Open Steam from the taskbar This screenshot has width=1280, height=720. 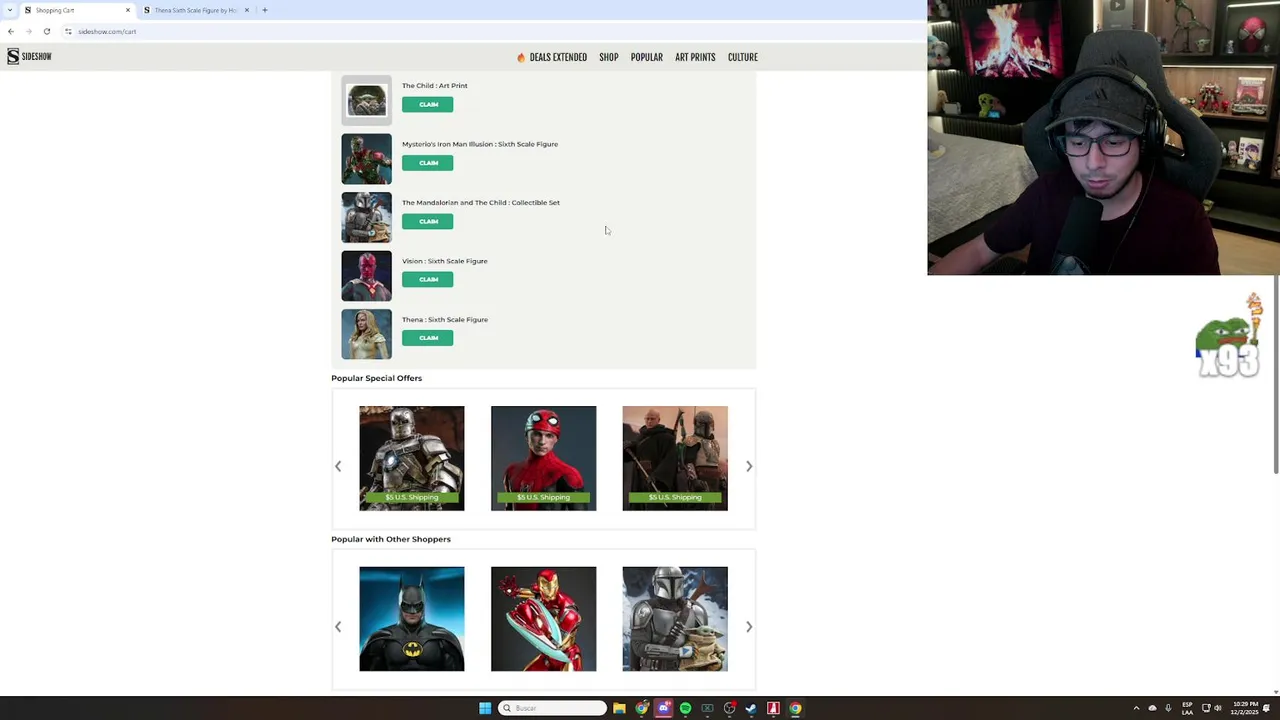[751, 708]
